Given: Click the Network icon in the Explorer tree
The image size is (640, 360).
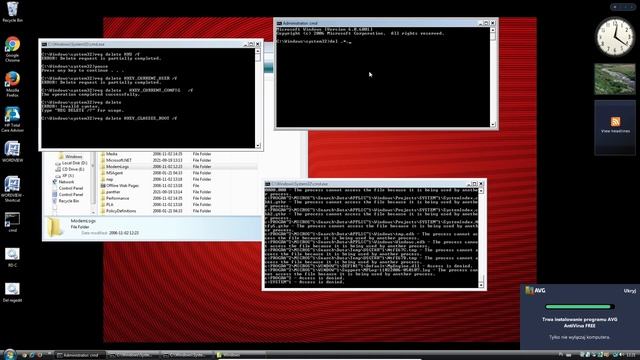Looking at the screenshot, I should (55, 182).
